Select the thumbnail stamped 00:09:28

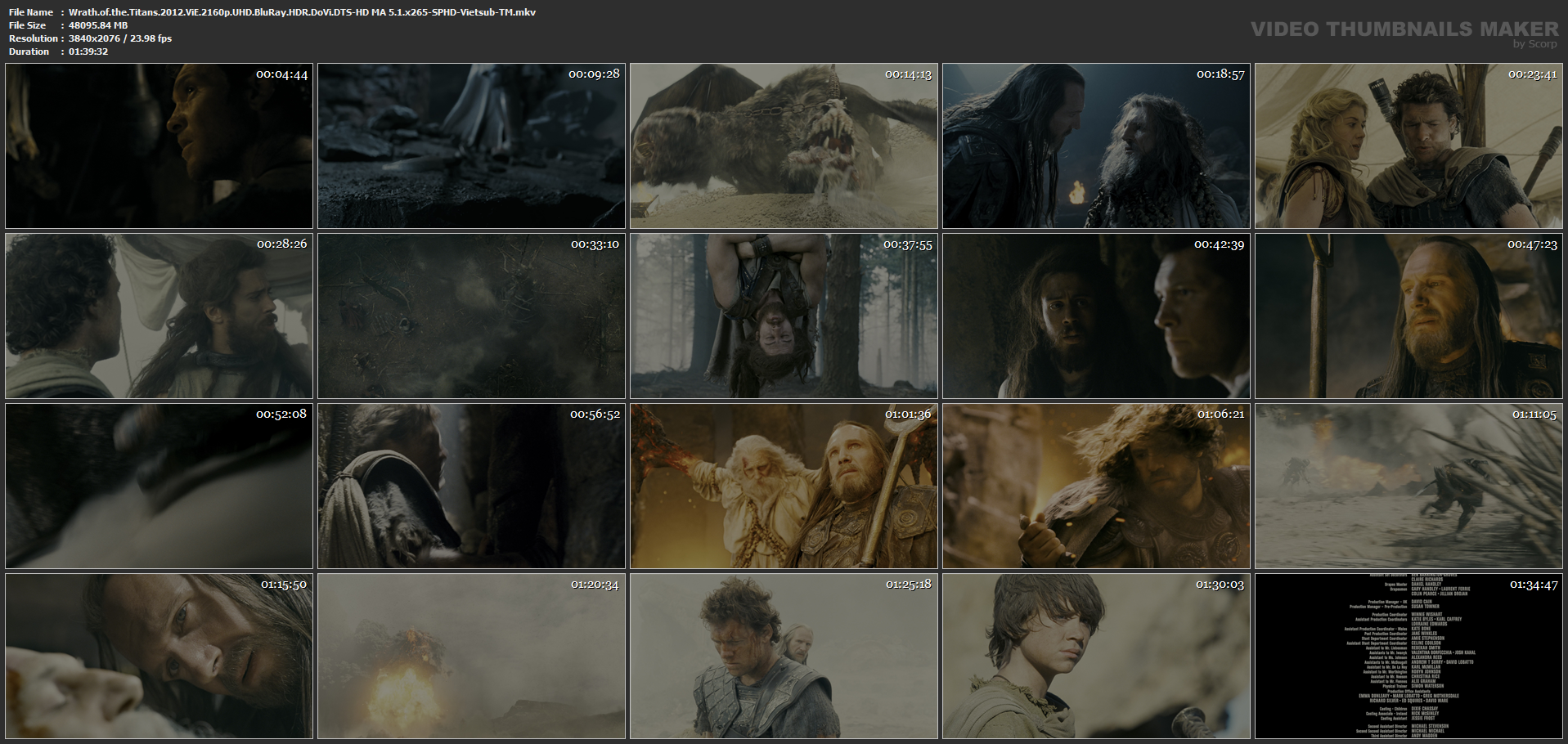coord(471,146)
